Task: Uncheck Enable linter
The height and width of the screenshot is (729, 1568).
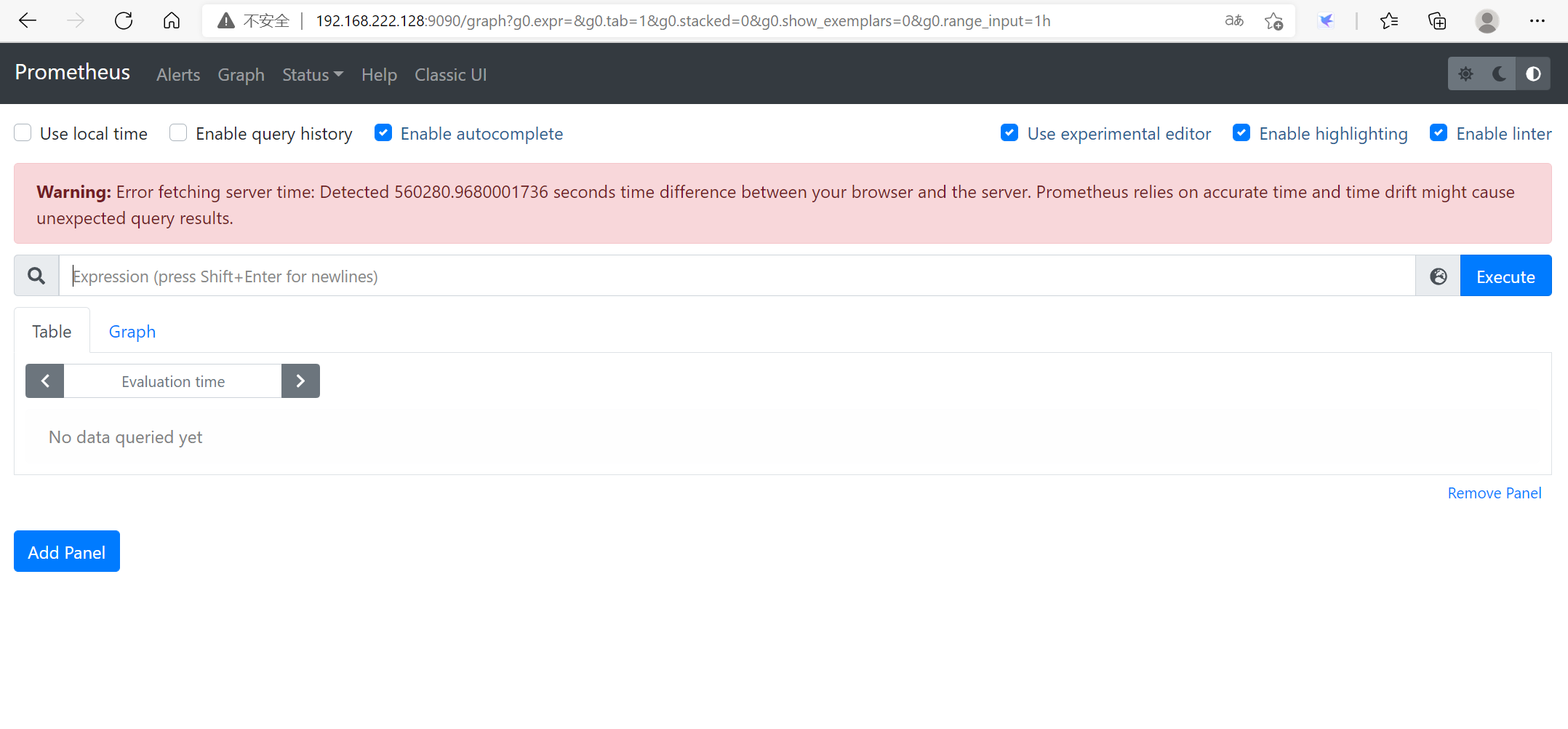Action: [1439, 132]
